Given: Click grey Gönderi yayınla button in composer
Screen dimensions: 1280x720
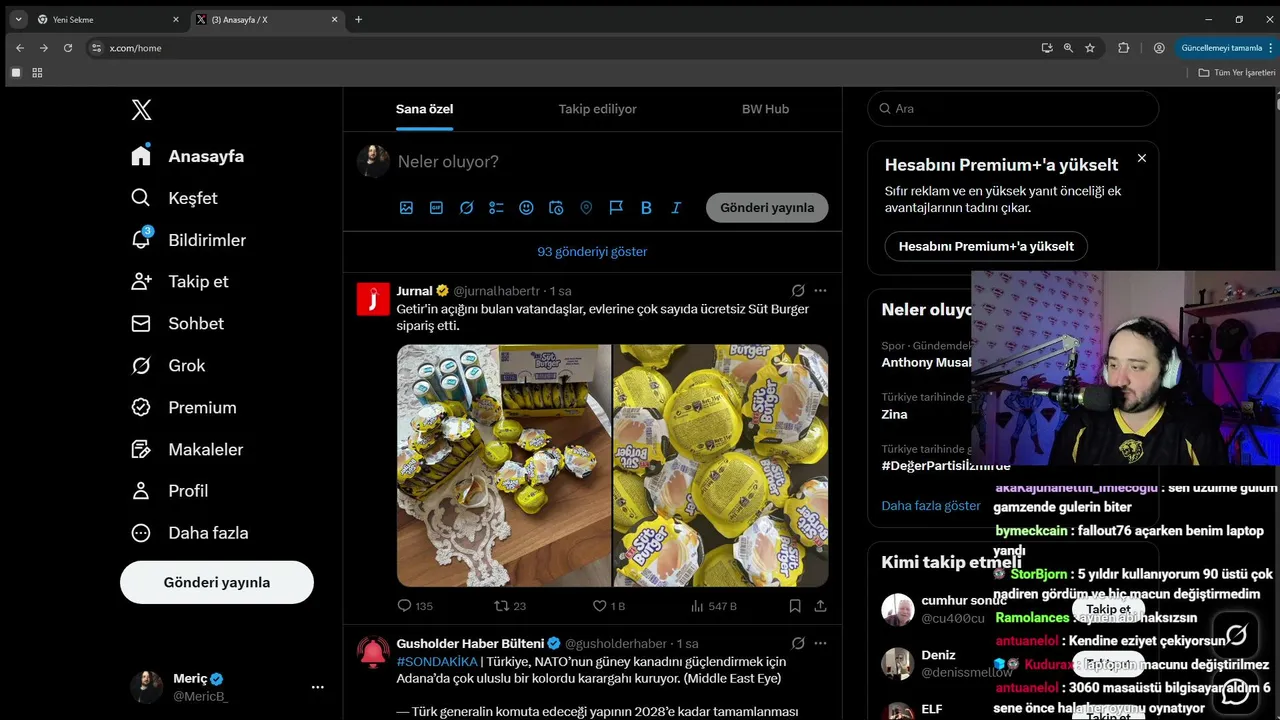Looking at the screenshot, I should click(x=767, y=208).
